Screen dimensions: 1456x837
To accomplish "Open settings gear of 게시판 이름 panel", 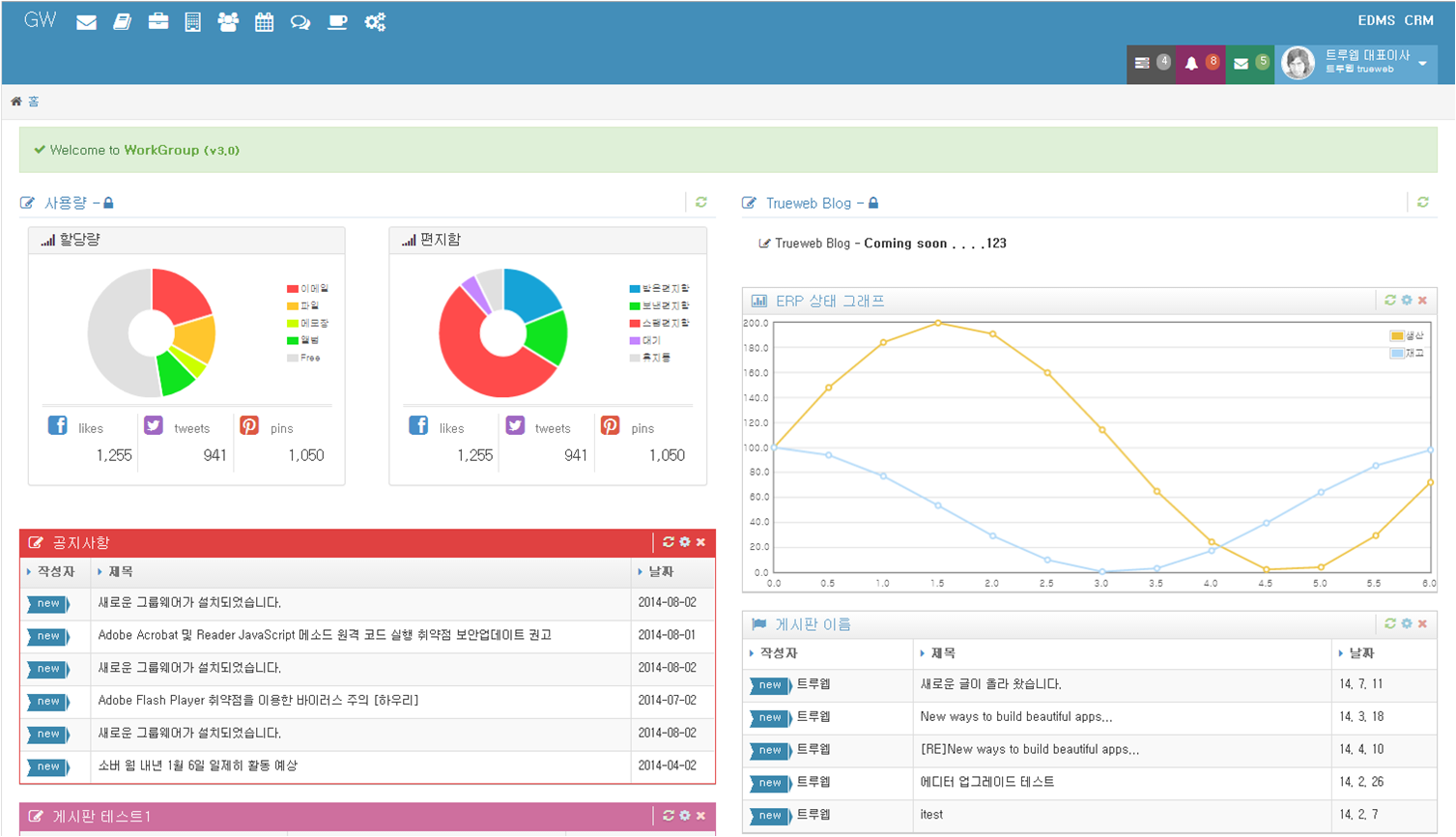I will [x=1407, y=623].
